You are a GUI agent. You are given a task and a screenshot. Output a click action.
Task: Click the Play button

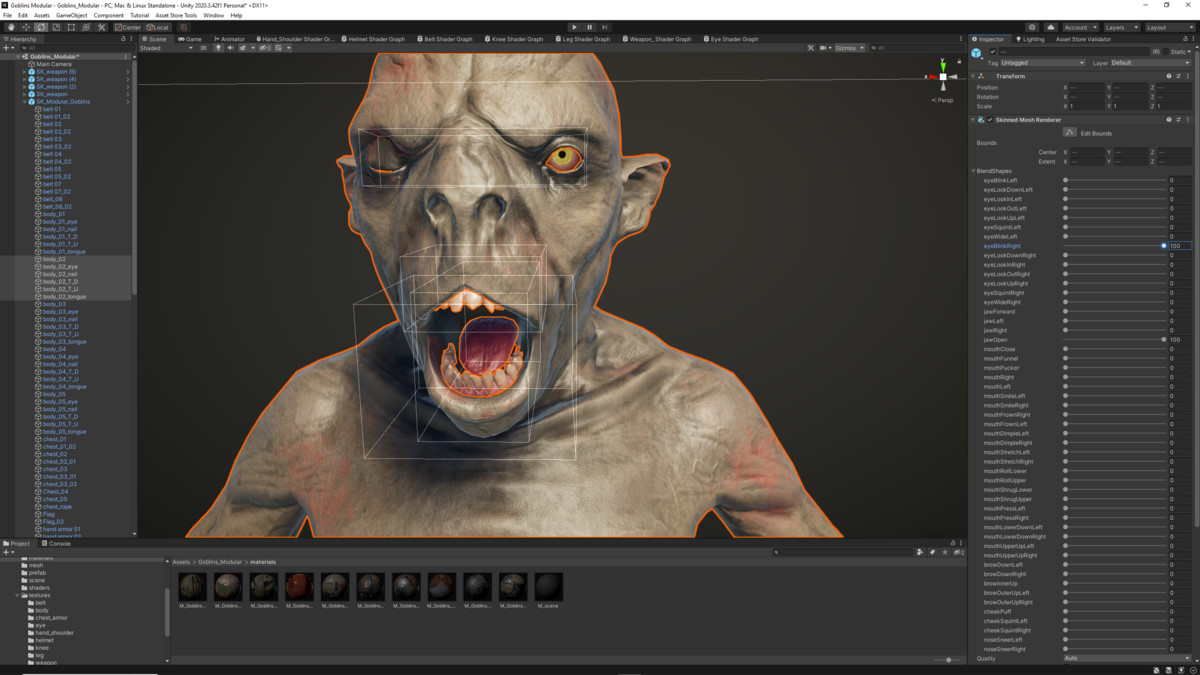(574, 27)
